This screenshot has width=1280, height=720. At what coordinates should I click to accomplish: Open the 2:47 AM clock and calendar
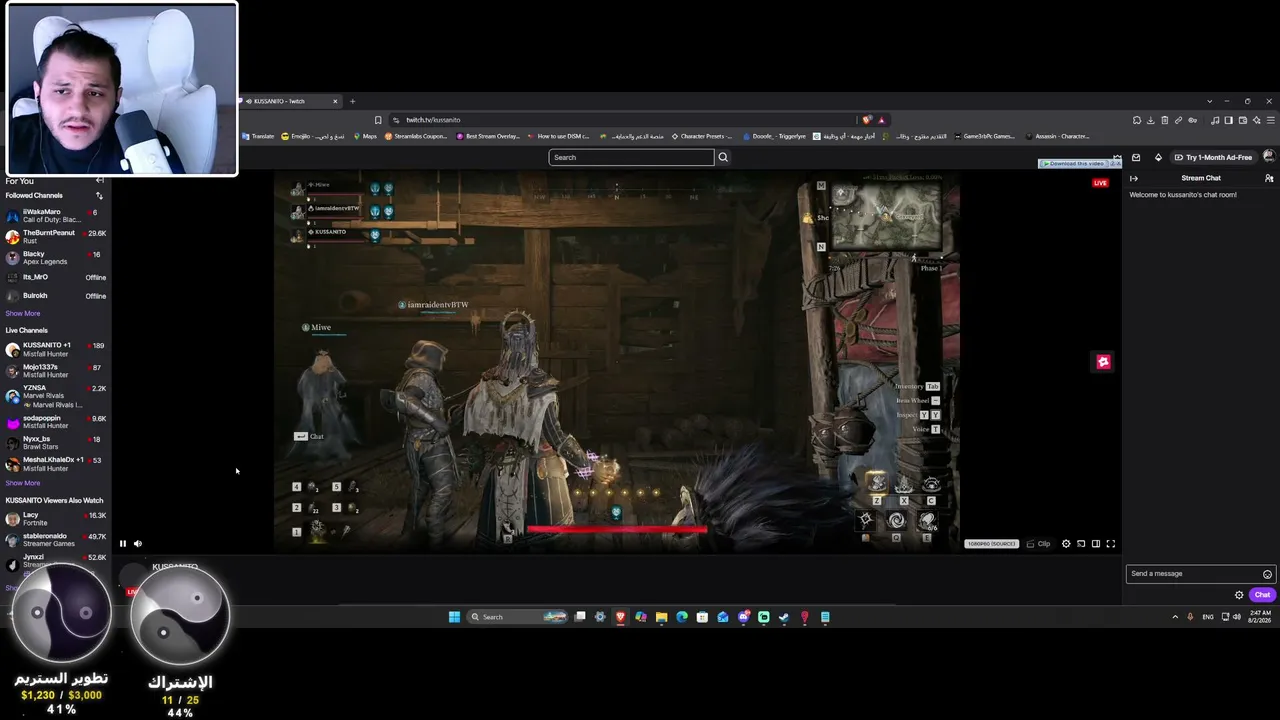pyautogui.click(x=1257, y=617)
